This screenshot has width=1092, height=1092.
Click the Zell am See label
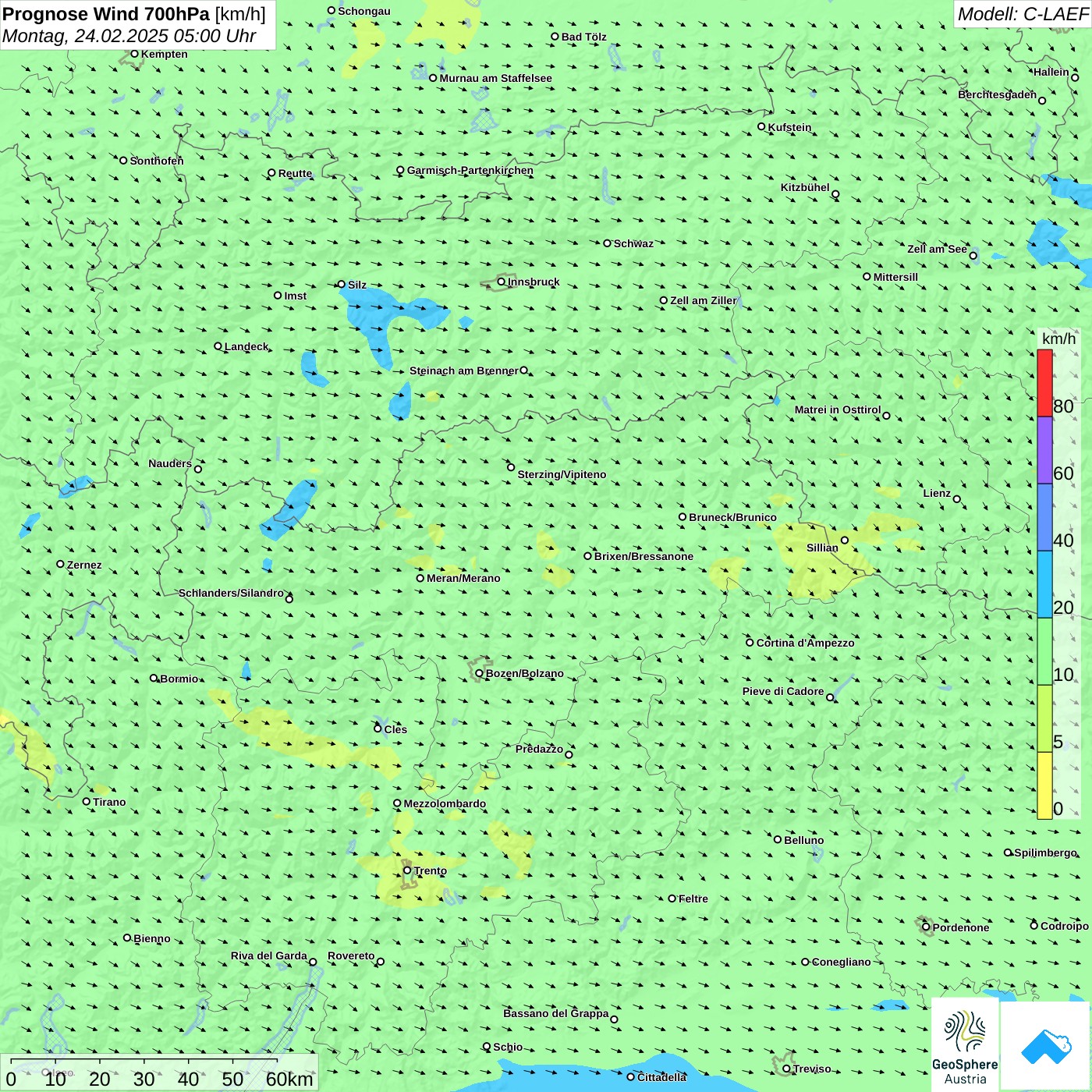point(937,249)
